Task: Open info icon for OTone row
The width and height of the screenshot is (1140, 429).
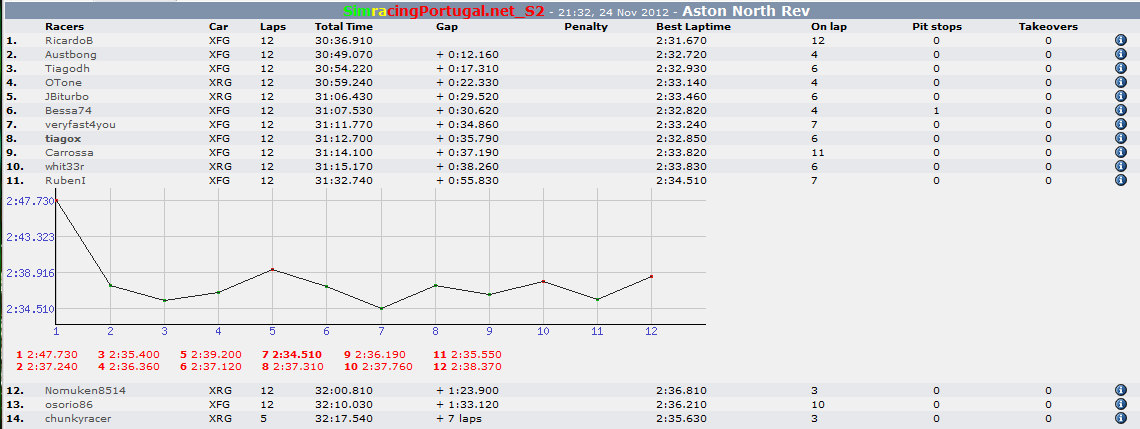Action: coord(1120,82)
